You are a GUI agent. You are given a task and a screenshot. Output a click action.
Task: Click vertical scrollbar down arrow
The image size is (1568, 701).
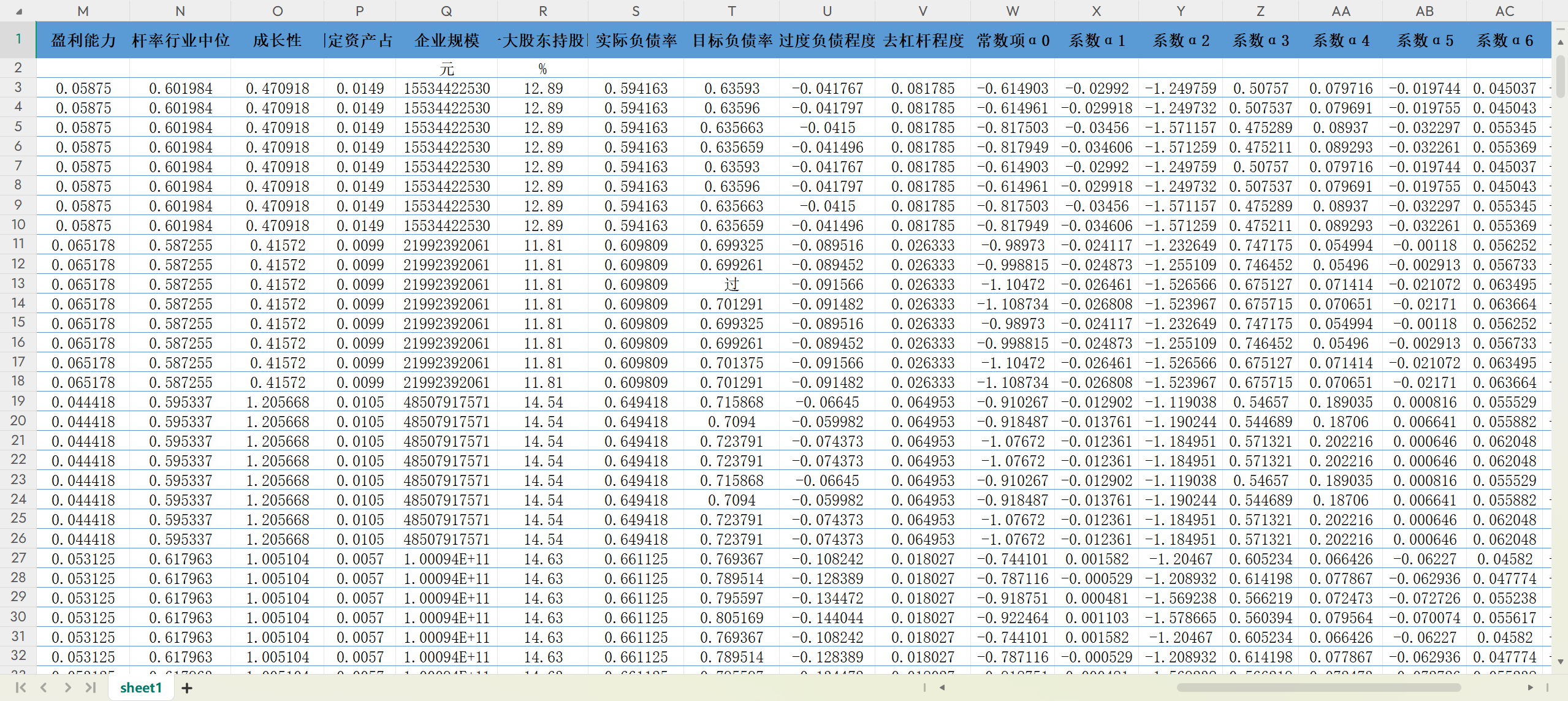coord(1560,662)
